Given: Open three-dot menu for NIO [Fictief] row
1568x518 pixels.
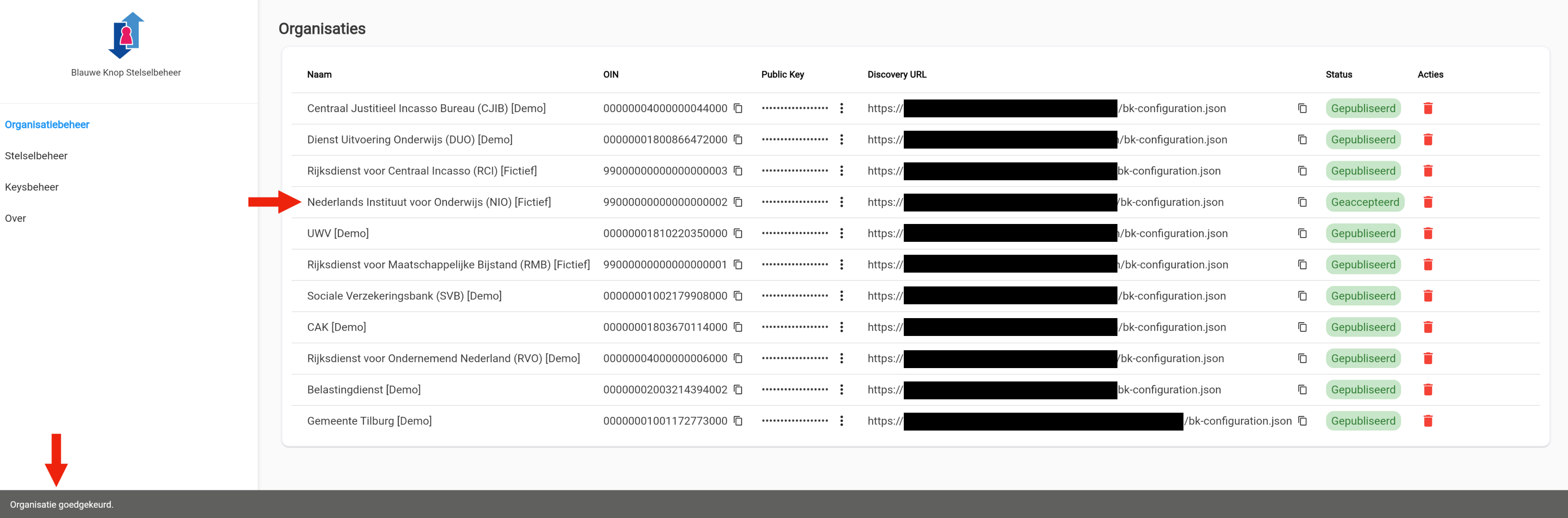Looking at the screenshot, I should tap(841, 202).
